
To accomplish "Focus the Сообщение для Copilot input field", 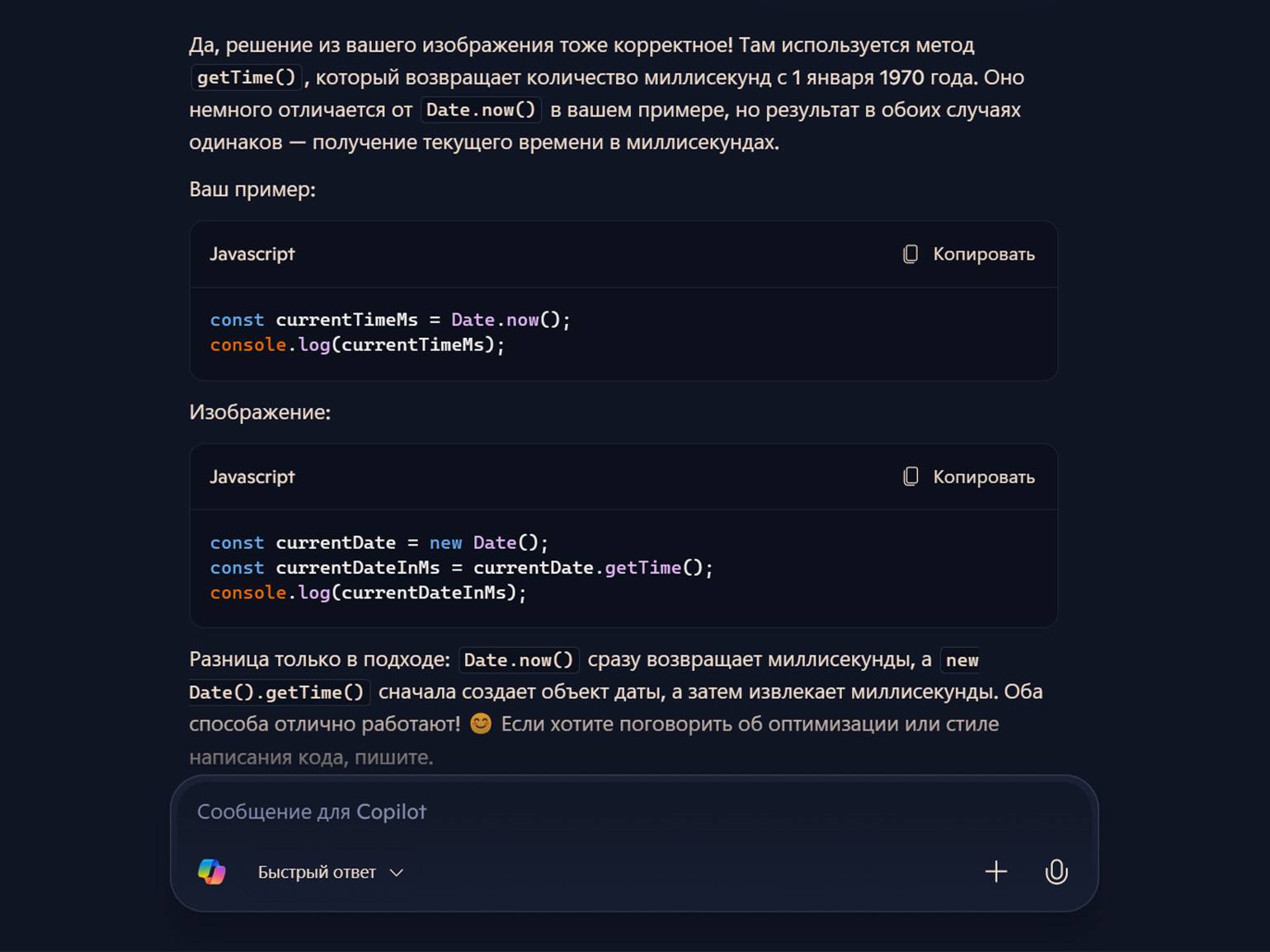I will [633, 812].
